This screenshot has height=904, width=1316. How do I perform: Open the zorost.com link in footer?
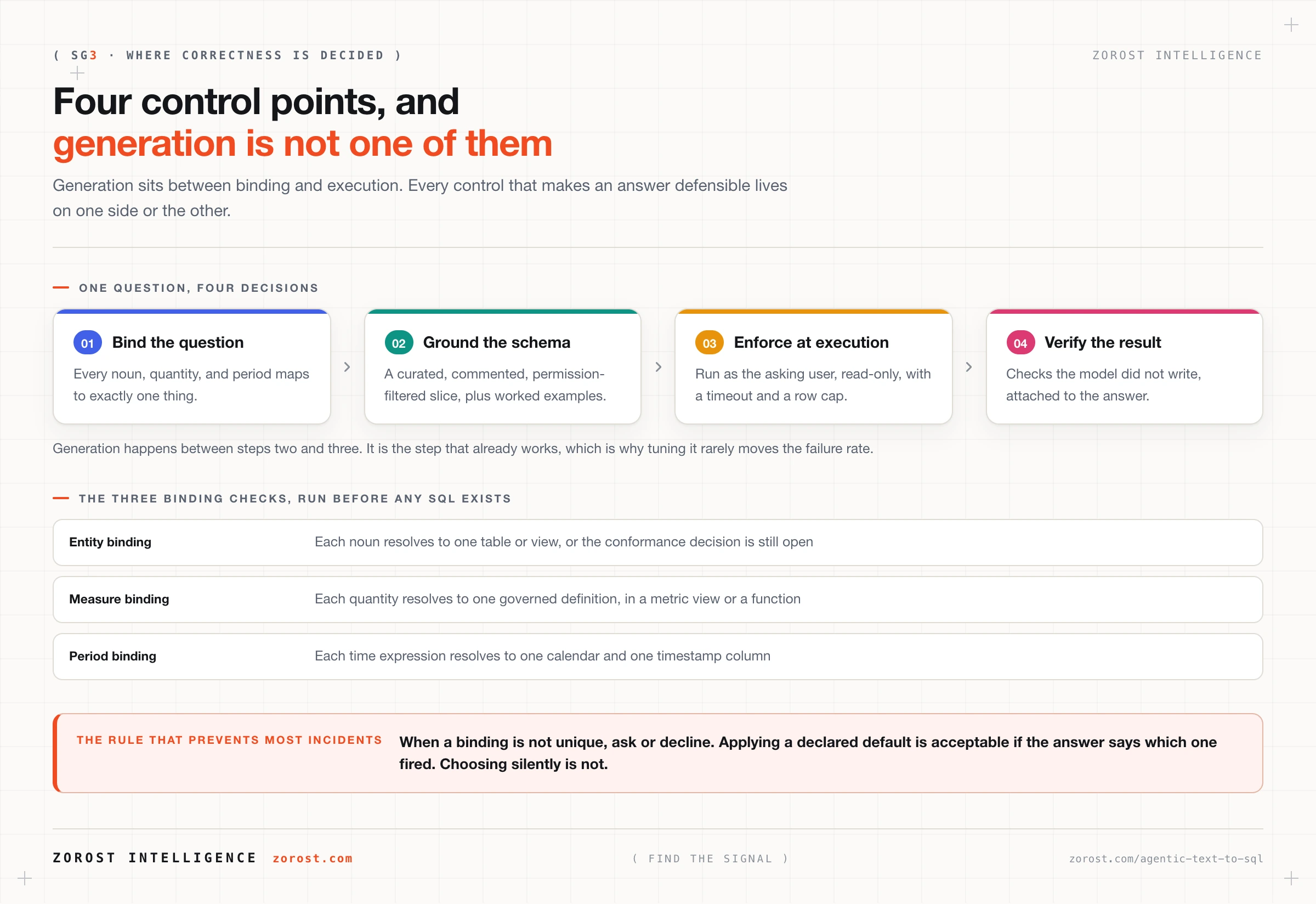313,858
